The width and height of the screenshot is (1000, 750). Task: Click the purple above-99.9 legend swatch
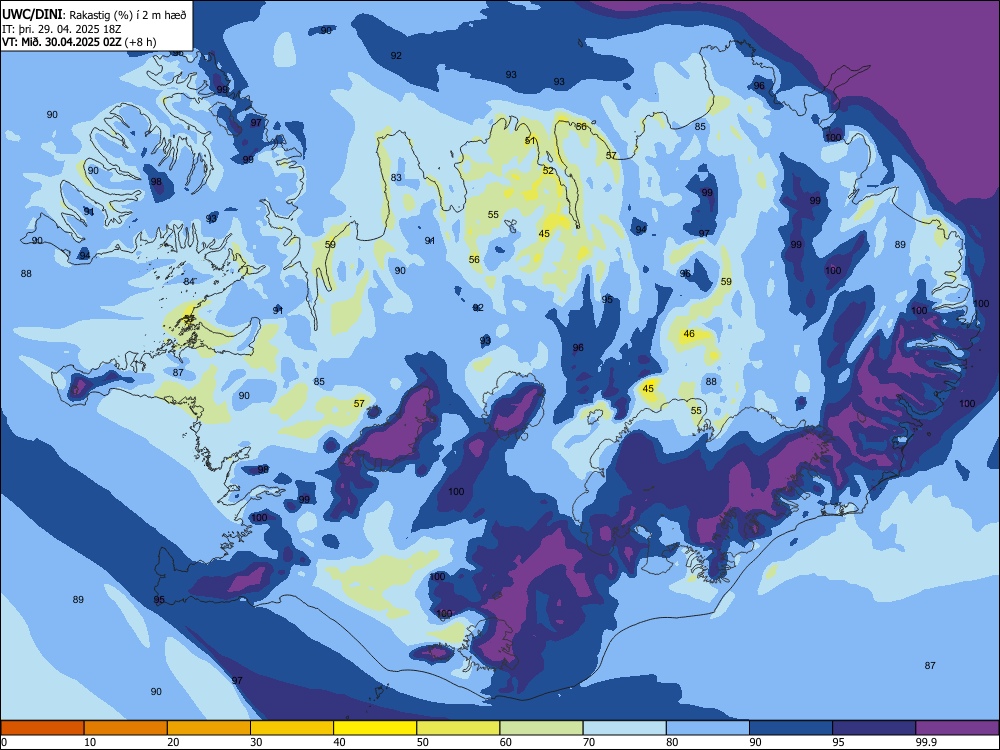click(957, 728)
